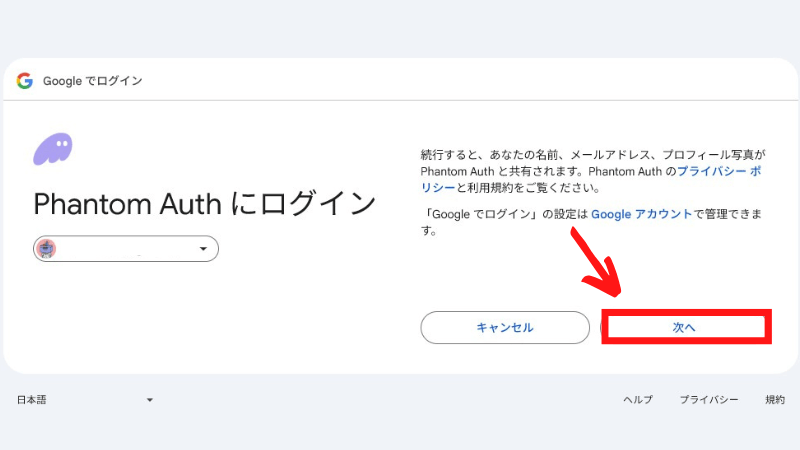The image size is (800, 450).
Task: Click the data sharing description paragraph
Action: 593,171
